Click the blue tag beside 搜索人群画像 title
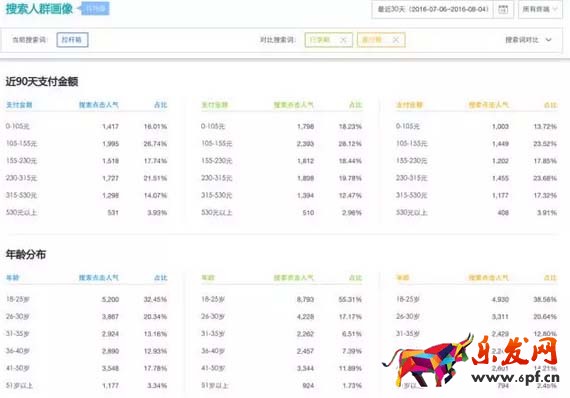 click(94, 9)
